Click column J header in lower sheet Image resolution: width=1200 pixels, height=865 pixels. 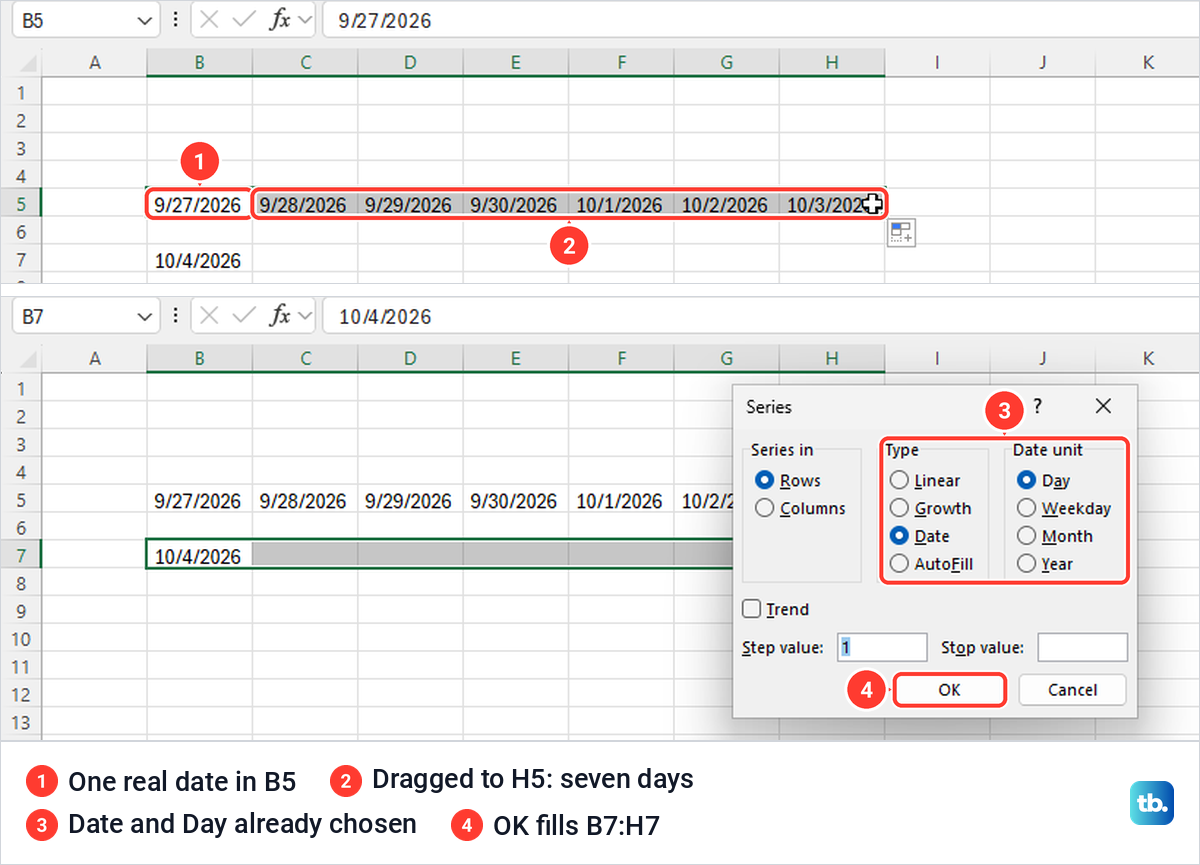1043,358
